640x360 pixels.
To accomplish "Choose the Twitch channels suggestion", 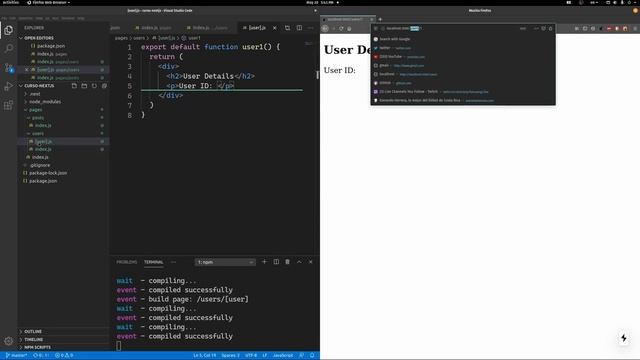I will tap(463, 92).
